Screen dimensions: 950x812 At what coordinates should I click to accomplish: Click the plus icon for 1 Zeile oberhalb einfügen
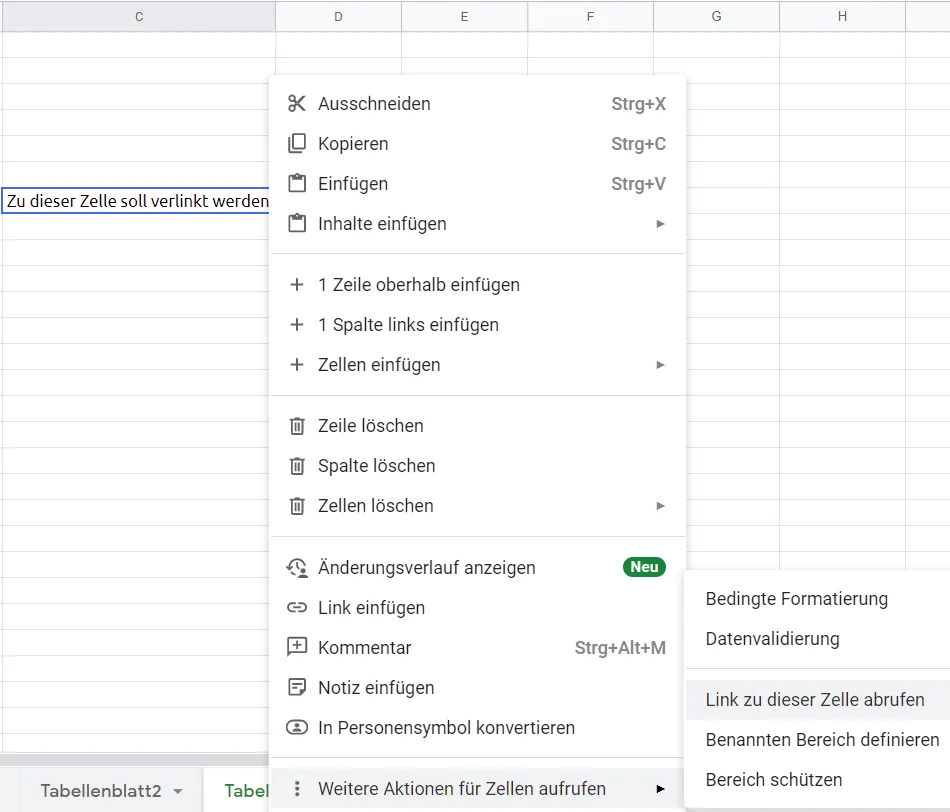coord(296,285)
